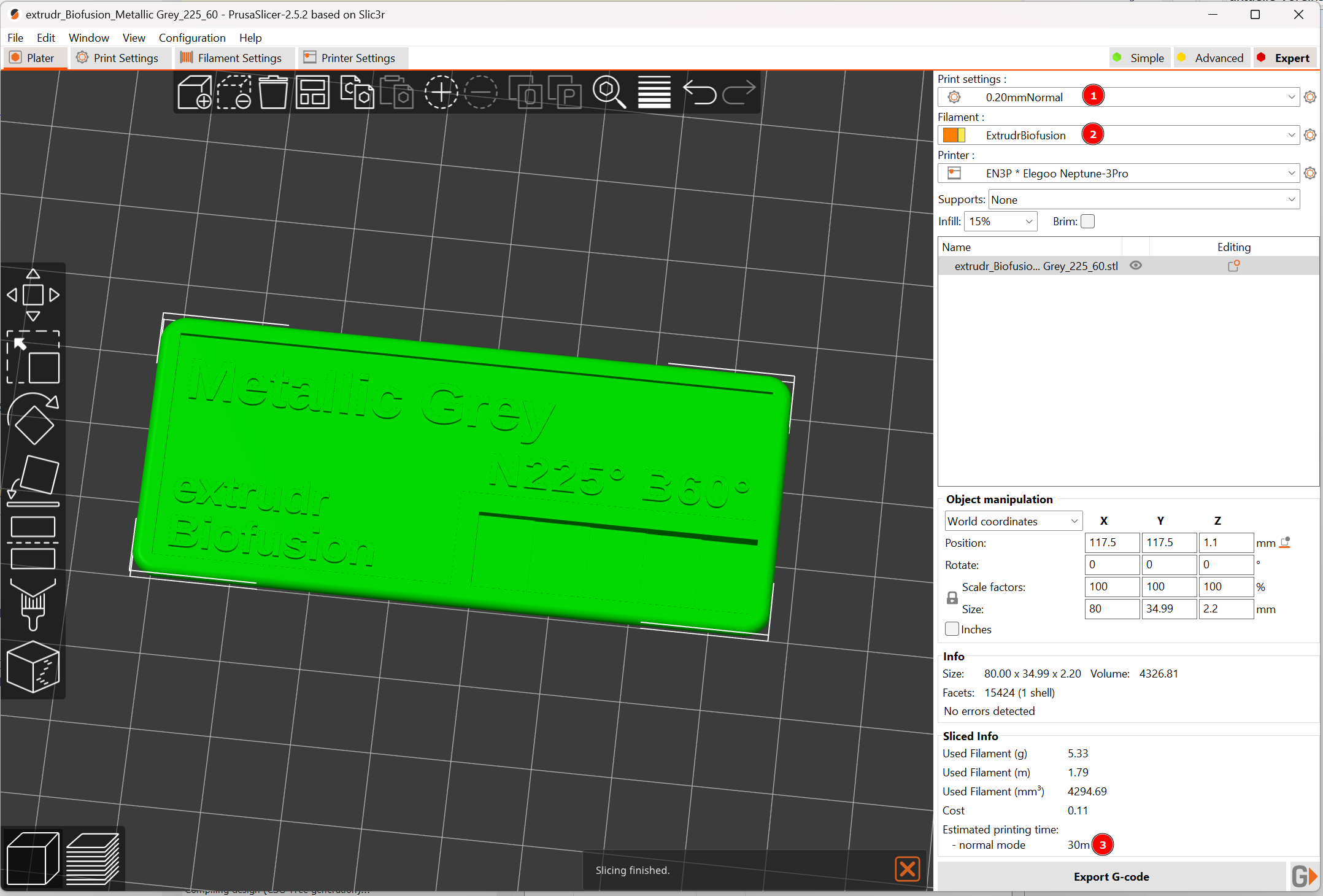Viewport: 1323px width, 896px height.
Task: Expand the Print settings dropdown
Action: (x=1290, y=96)
